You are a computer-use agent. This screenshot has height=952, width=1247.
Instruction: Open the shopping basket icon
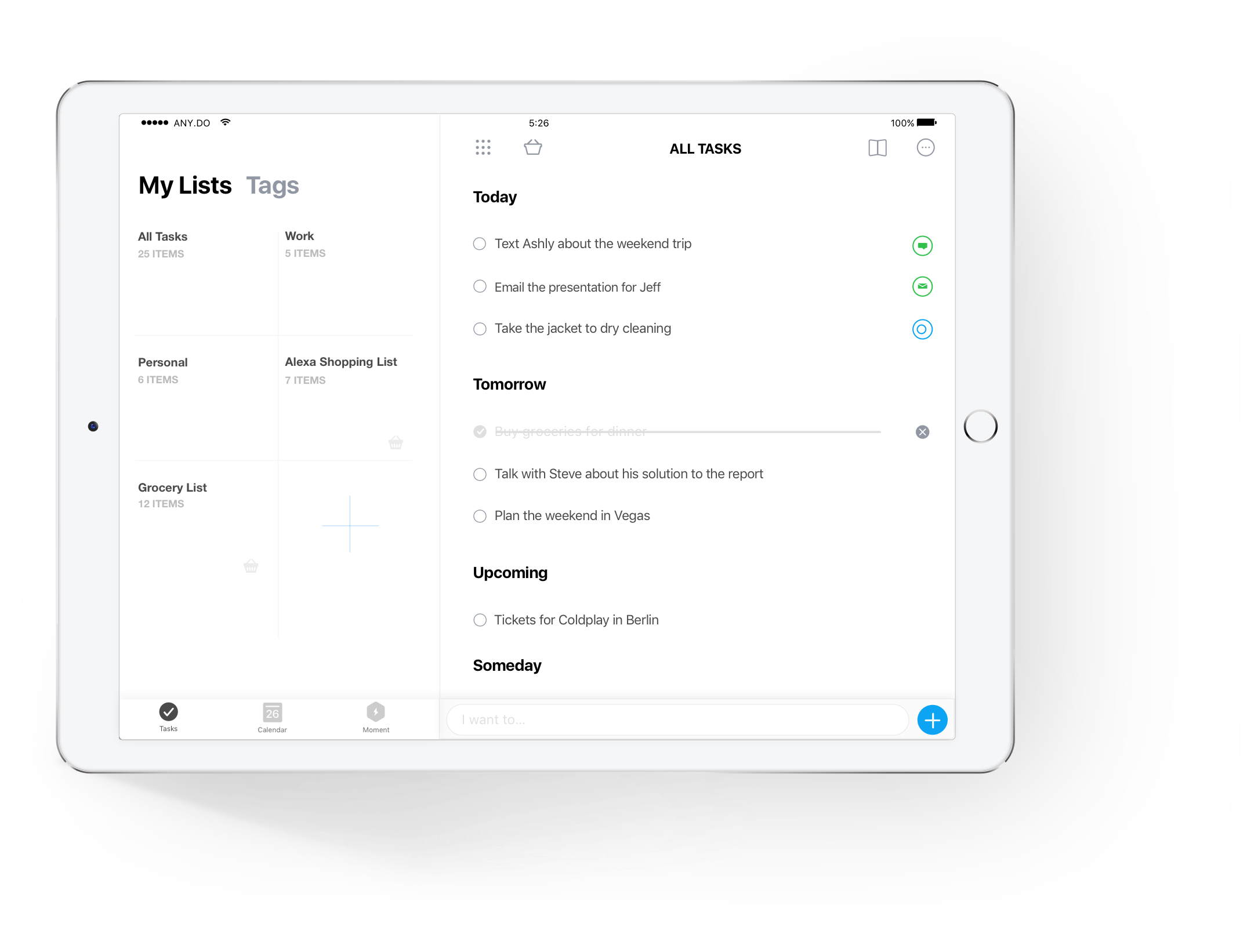click(533, 148)
